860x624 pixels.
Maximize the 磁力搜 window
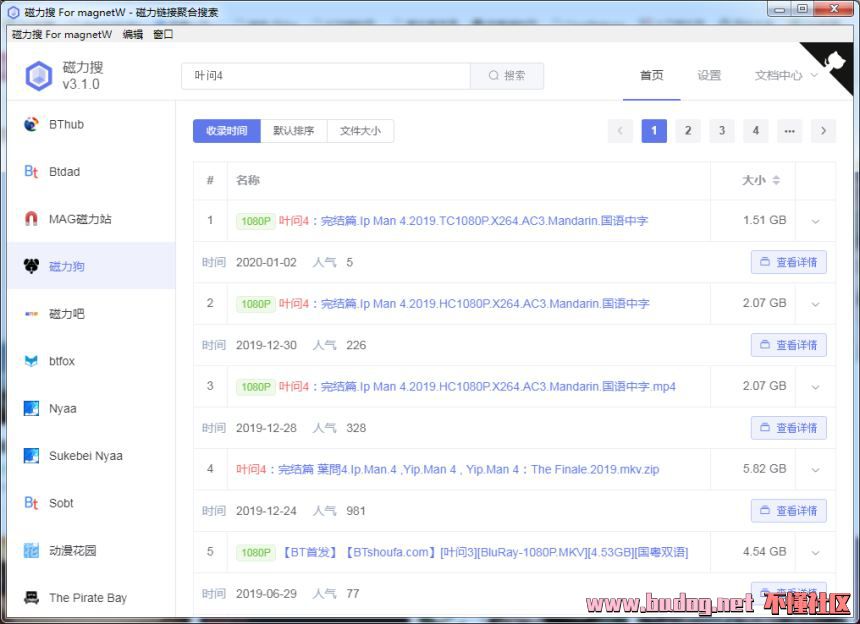[x=802, y=9]
